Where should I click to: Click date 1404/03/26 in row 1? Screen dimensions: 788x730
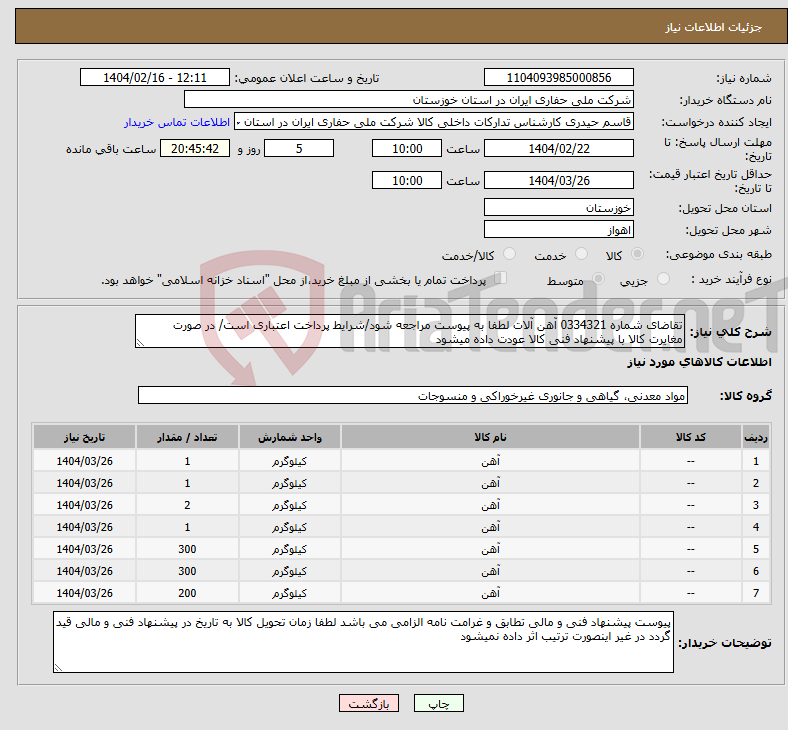(84, 461)
